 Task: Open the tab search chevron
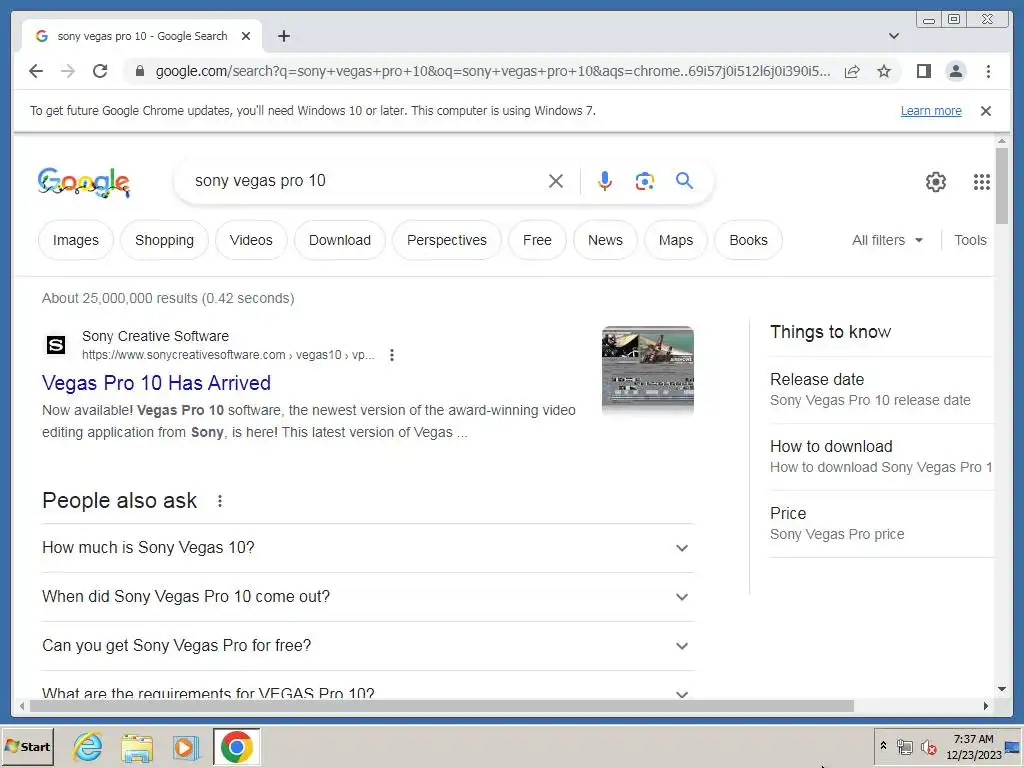(894, 36)
